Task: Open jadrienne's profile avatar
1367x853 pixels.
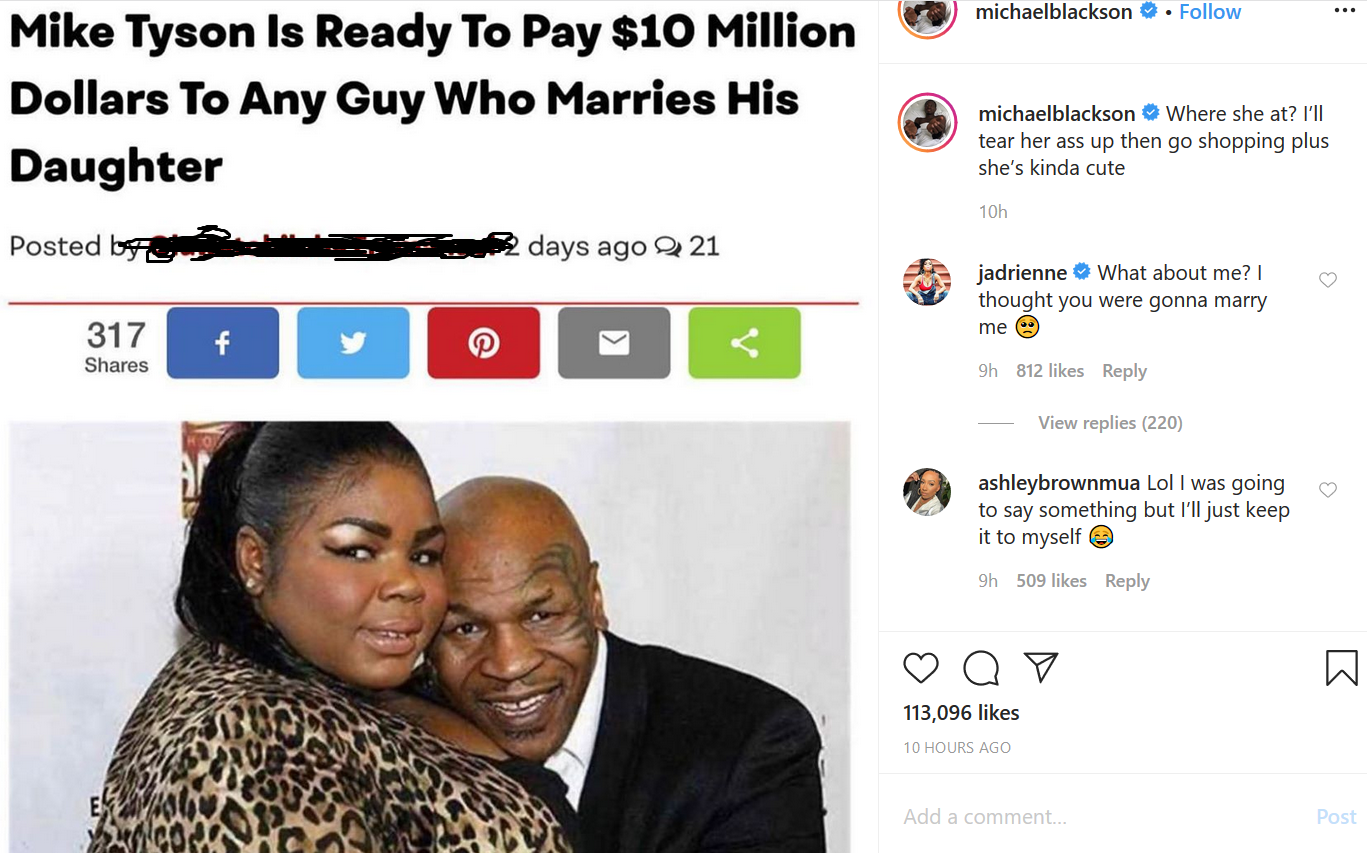Action: [927, 281]
